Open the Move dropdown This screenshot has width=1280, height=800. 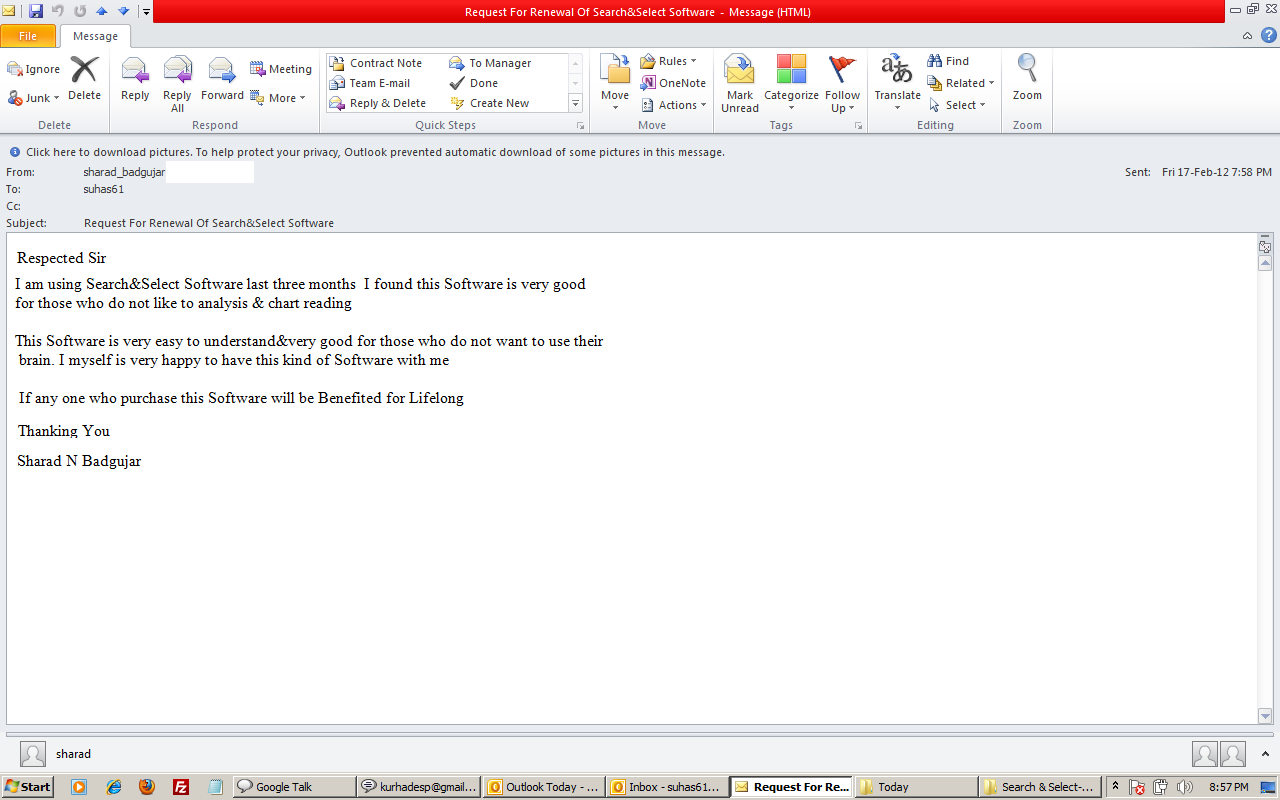(x=615, y=84)
